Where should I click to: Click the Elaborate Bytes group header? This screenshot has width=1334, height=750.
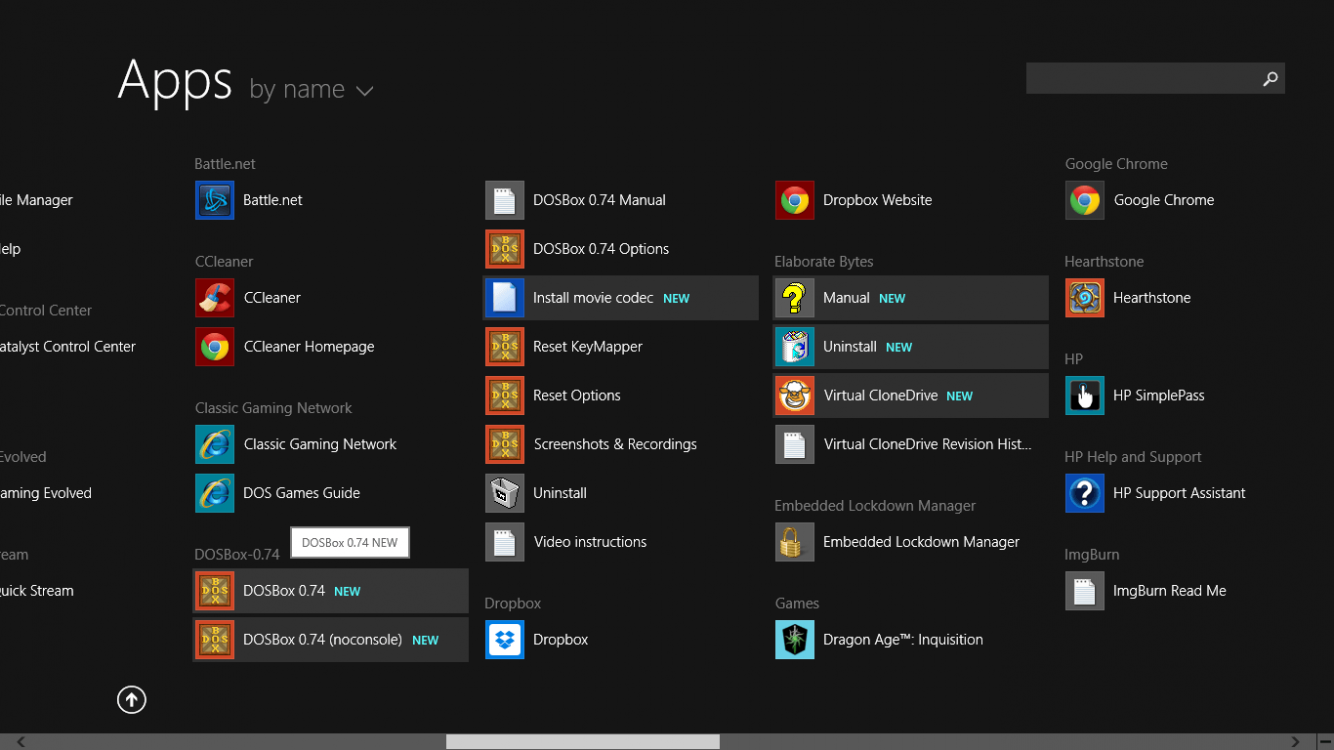[824, 262]
